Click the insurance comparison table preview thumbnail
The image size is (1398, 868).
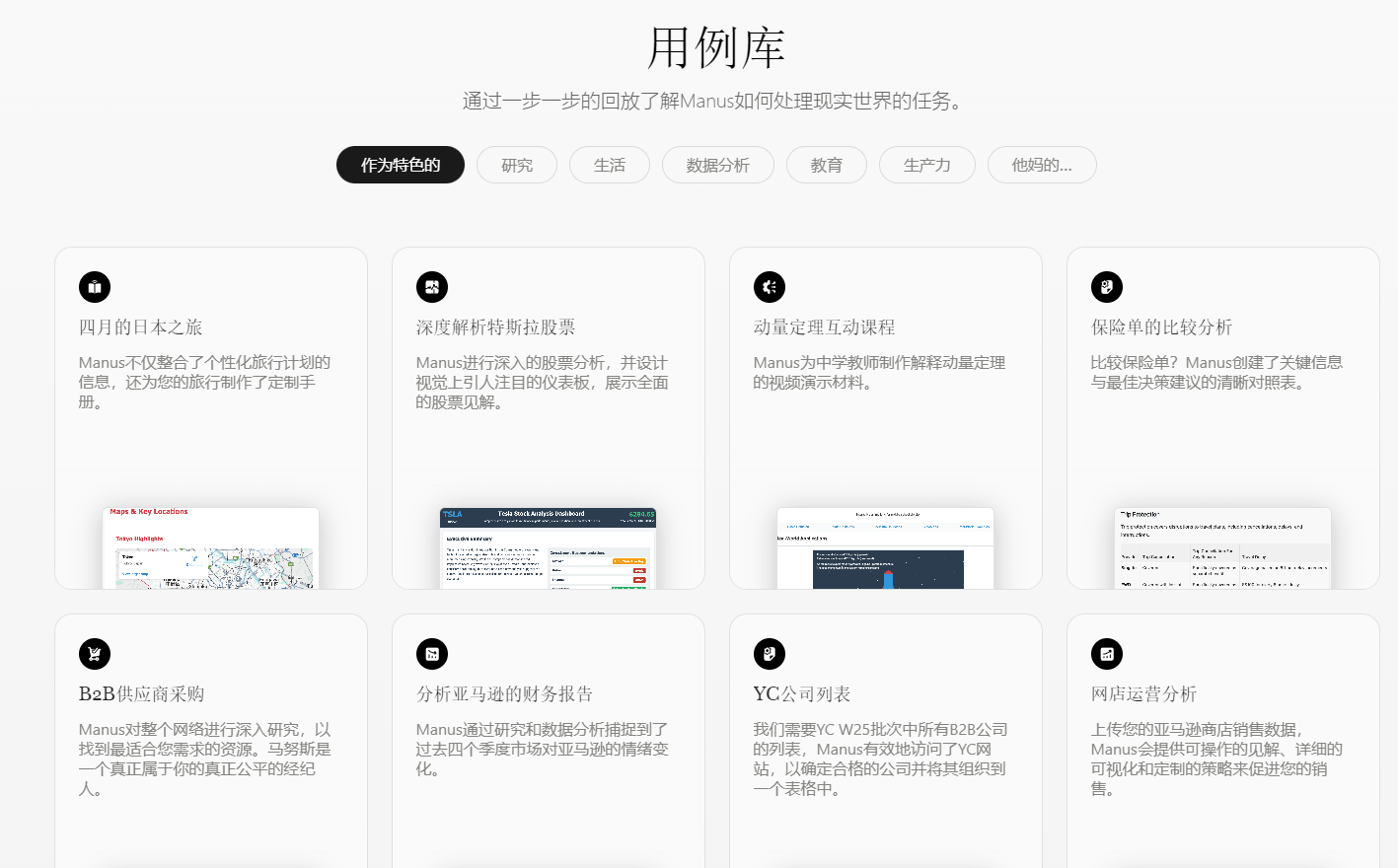click(1223, 548)
